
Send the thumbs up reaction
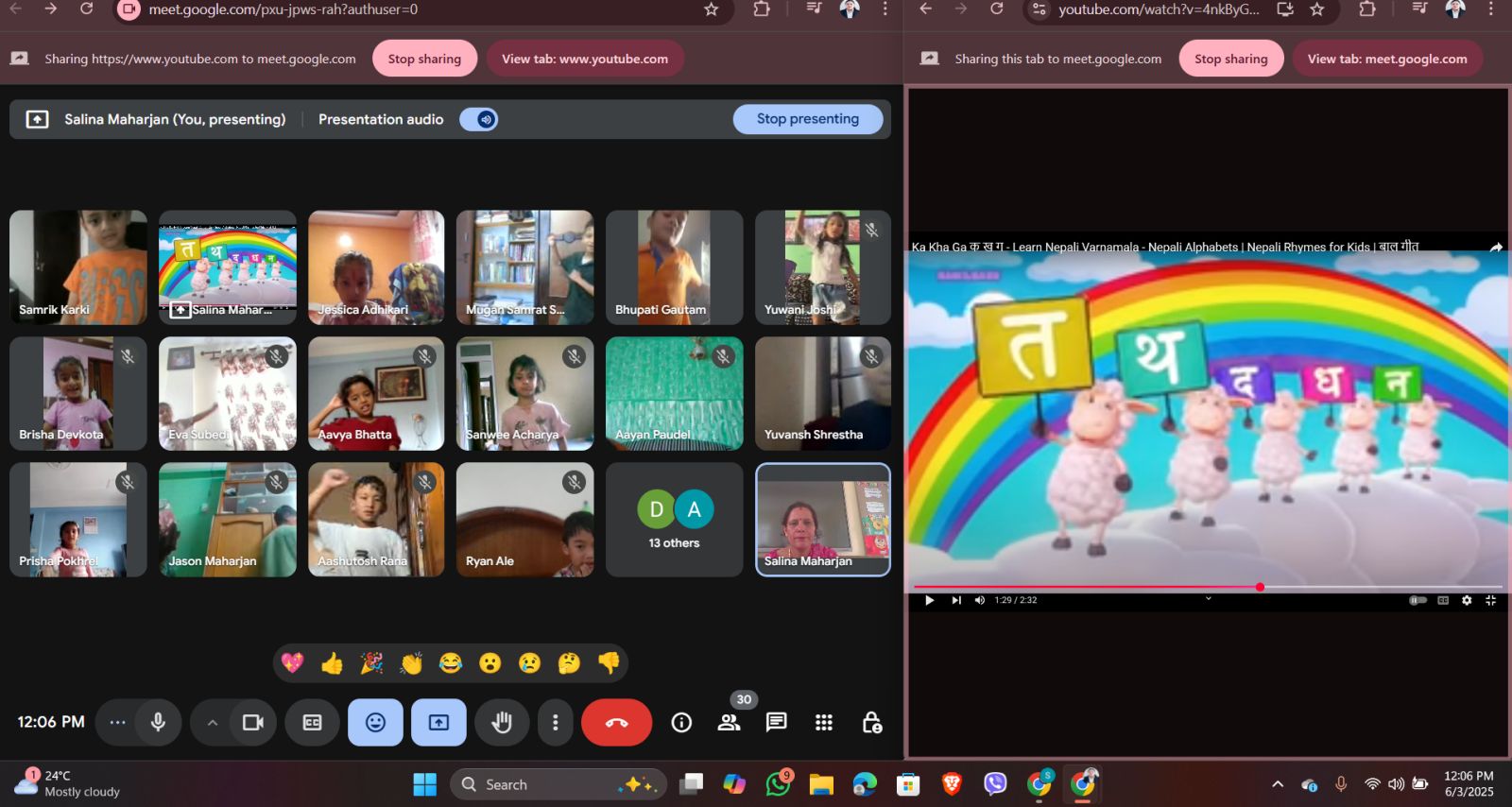click(332, 663)
